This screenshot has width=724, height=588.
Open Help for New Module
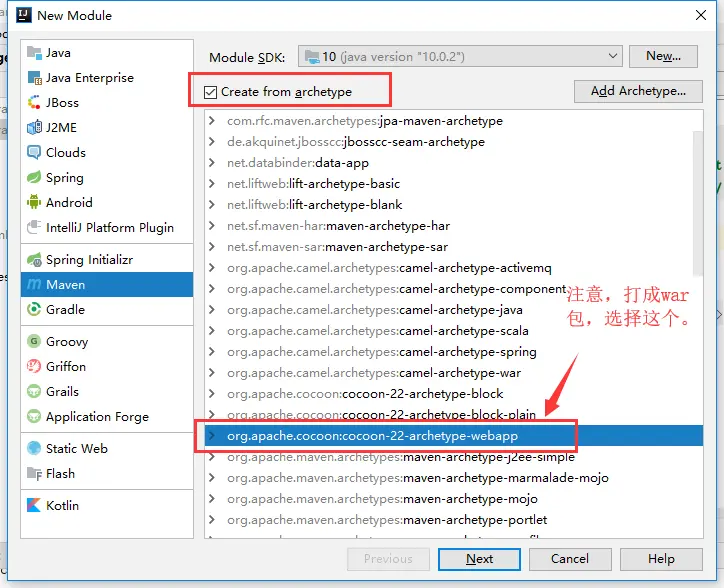tap(661, 559)
